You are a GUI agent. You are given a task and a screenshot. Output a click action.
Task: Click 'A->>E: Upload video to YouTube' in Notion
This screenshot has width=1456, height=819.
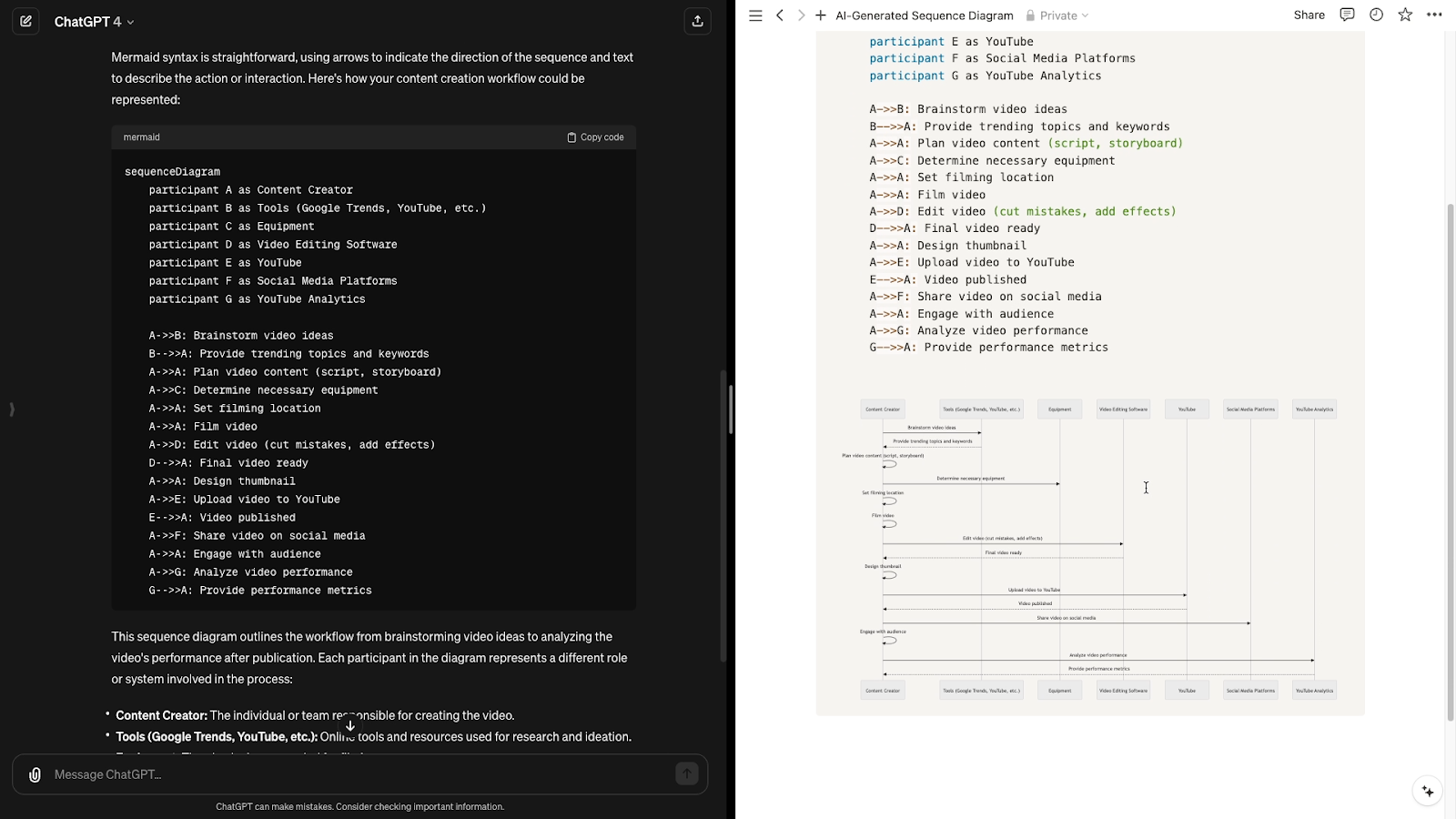tap(972, 262)
